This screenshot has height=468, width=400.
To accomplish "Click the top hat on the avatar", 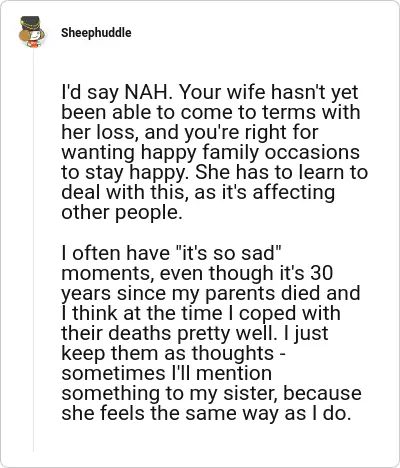I will tap(30, 23).
